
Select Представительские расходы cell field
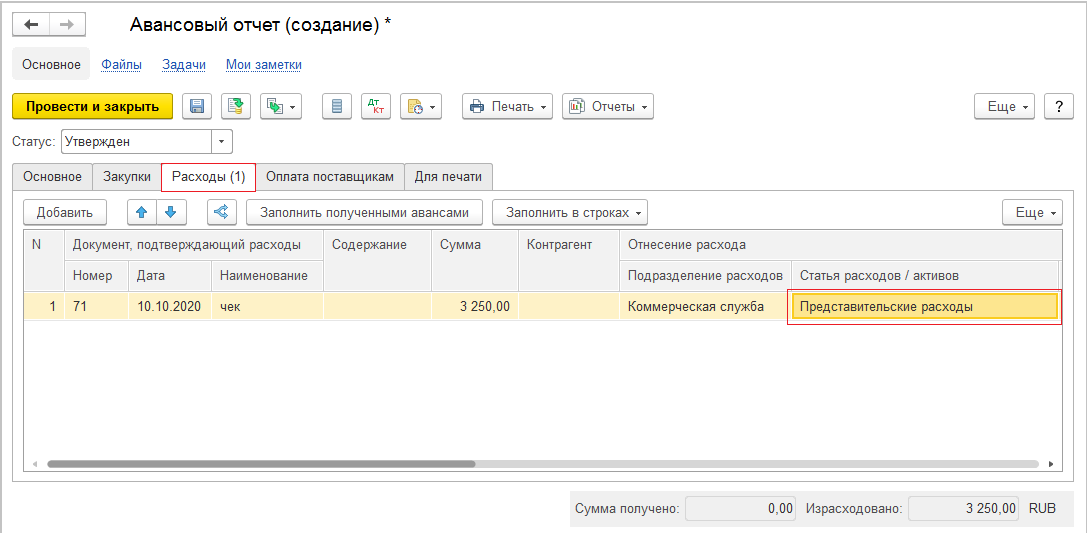923,307
